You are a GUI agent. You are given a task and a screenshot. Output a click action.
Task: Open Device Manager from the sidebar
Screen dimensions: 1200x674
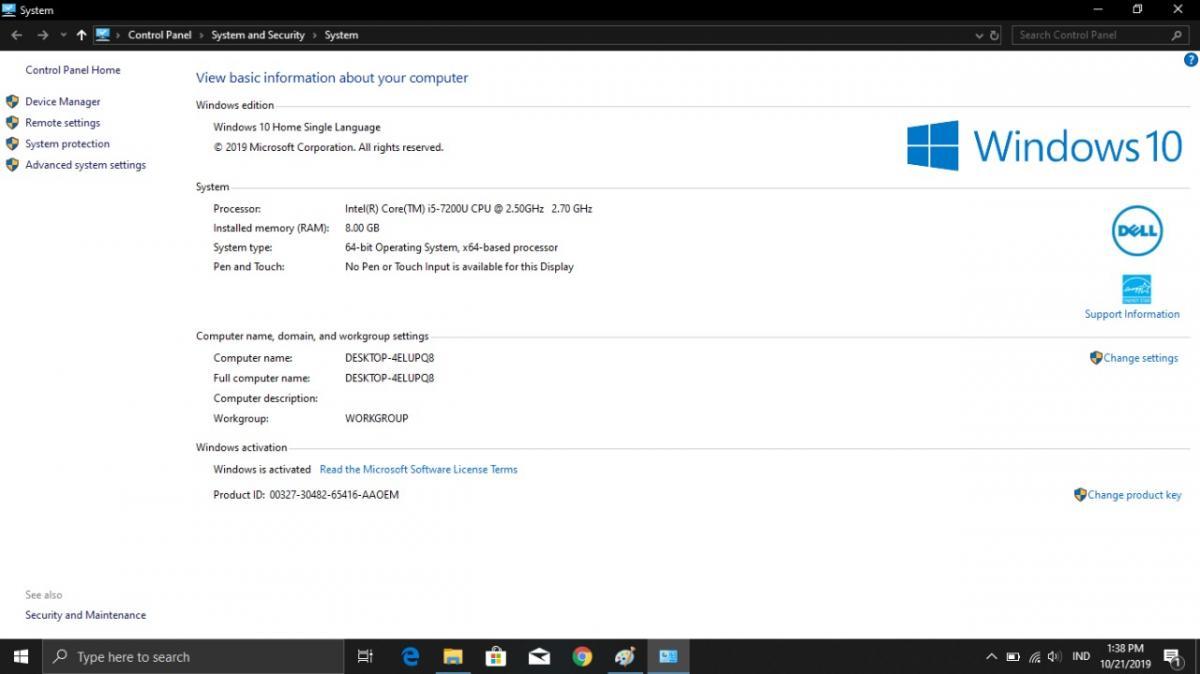(62, 101)
